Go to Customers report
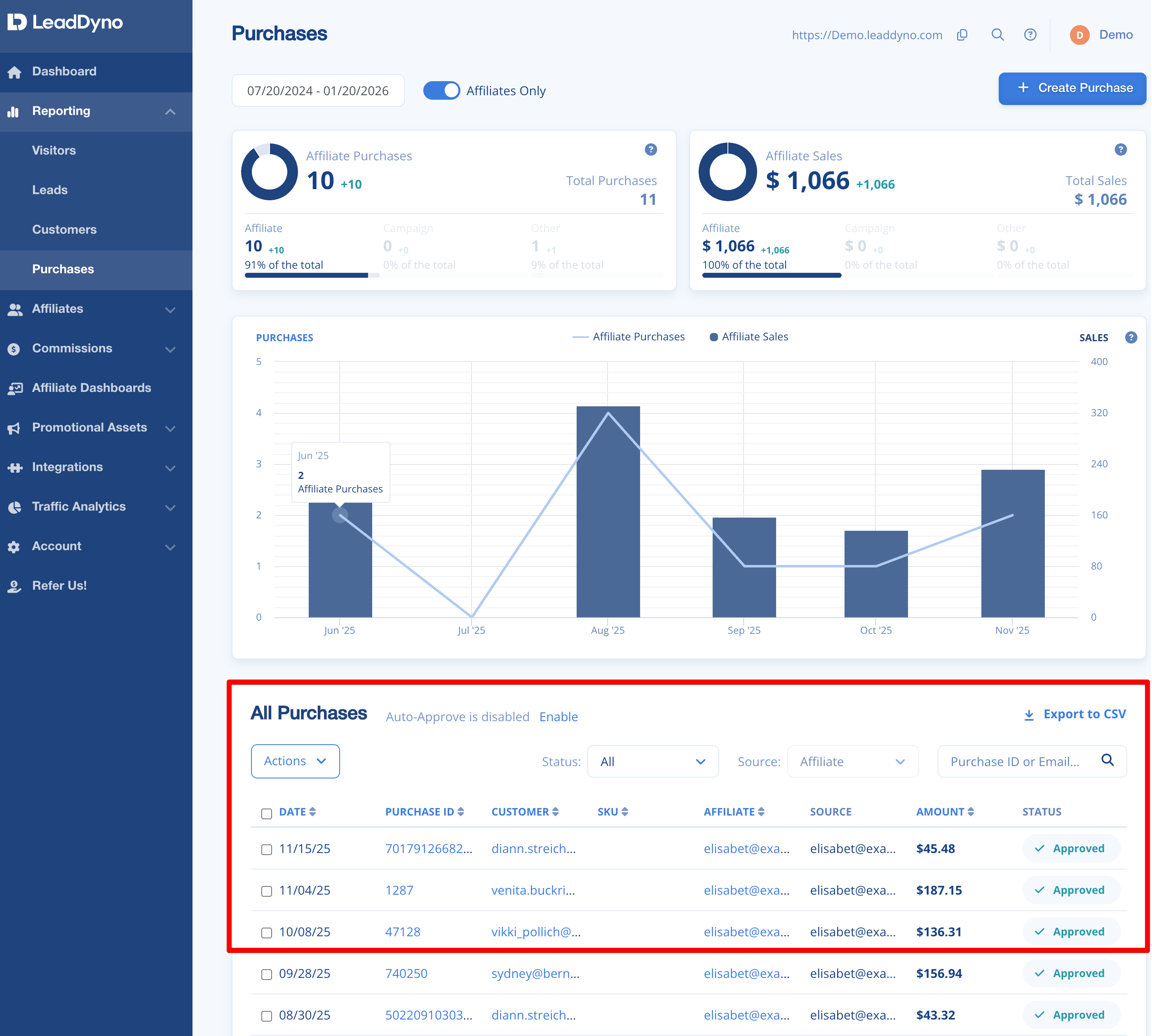This screenshot has width=1152, height=1036. click(x=96, y=230)
